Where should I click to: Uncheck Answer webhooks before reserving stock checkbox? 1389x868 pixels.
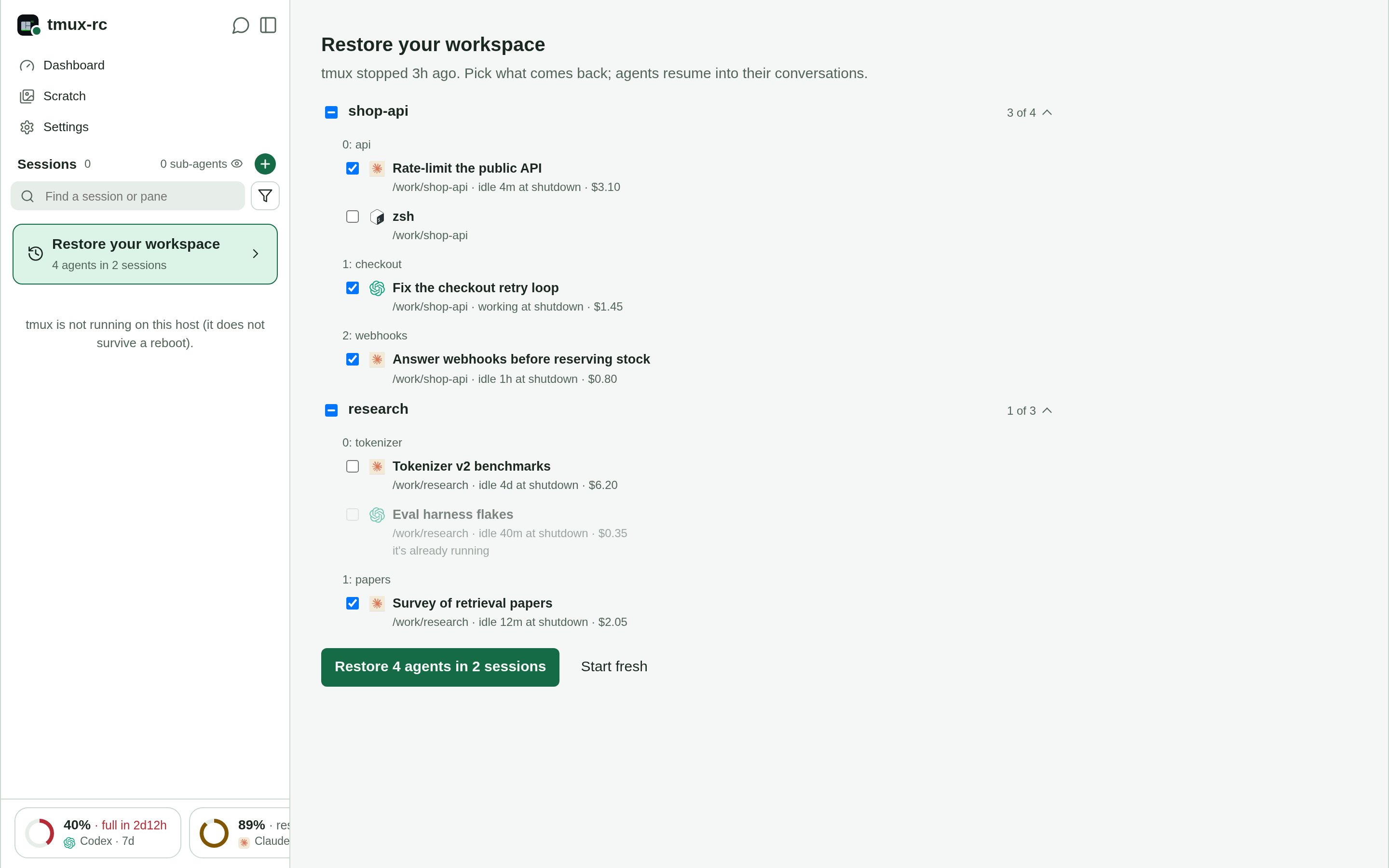(x=353, y=359)
